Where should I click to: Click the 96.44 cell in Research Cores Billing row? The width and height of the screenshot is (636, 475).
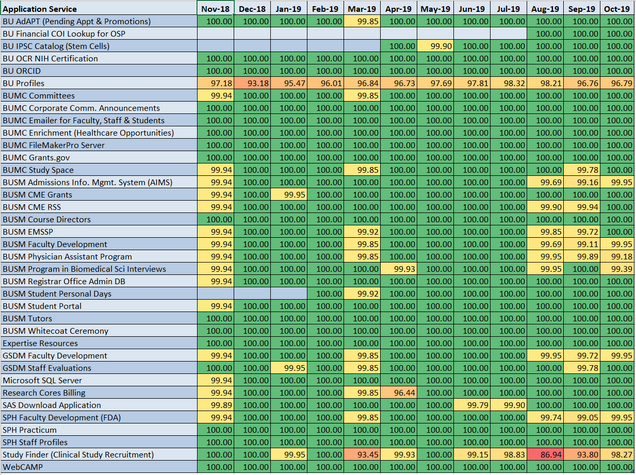pos(399,393)
